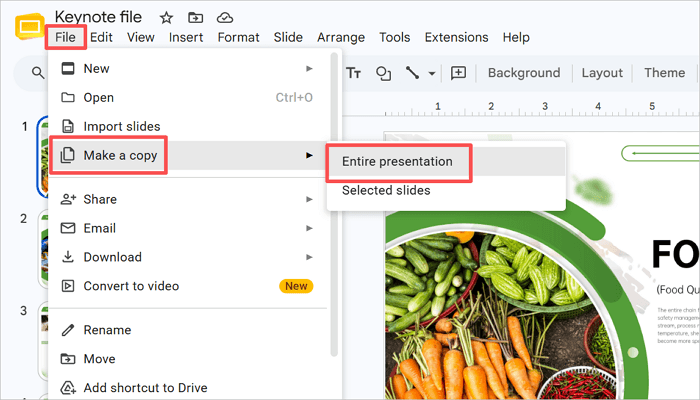This screenshot has width=700, height=400.
Task: Click the Keynote file title
Action: tap(98, 17)
